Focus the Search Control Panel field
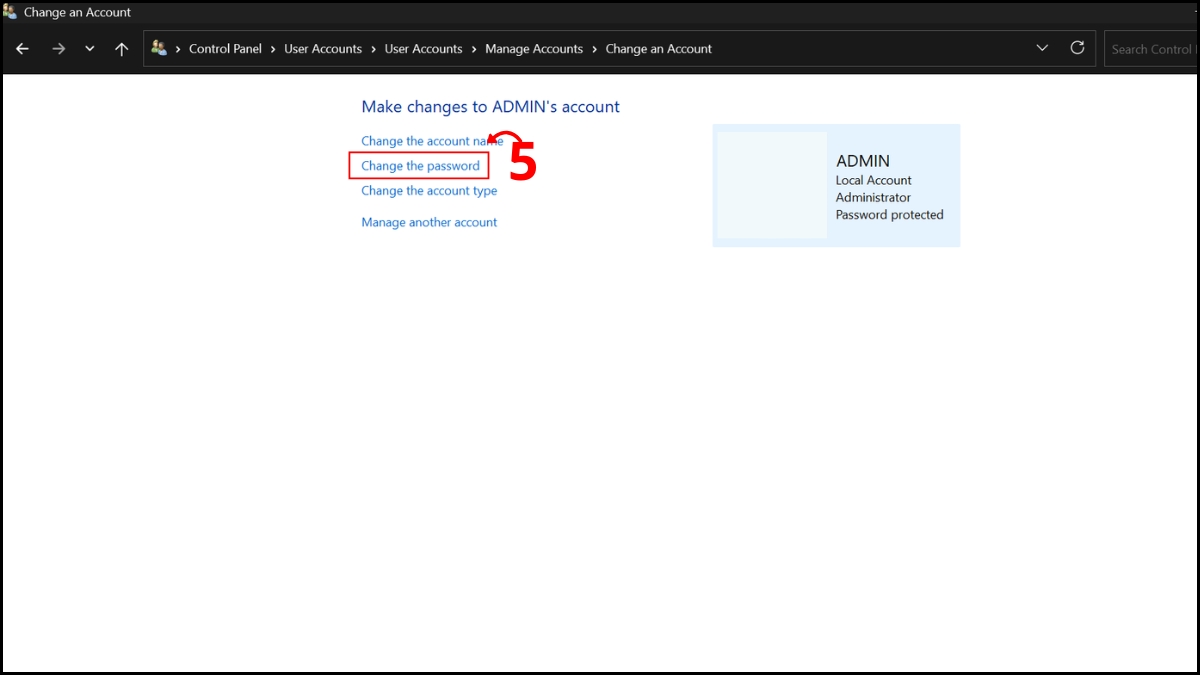1200x675 pixels. (x=1151, y=49)
